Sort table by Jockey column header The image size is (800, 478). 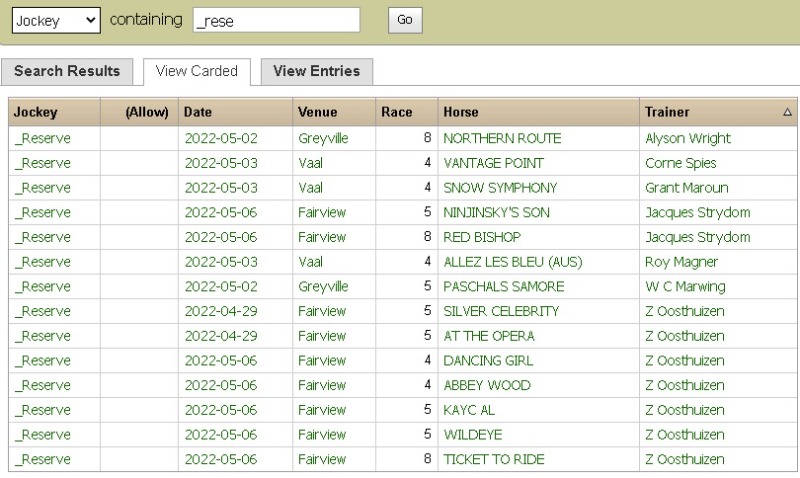pos(36,112)
